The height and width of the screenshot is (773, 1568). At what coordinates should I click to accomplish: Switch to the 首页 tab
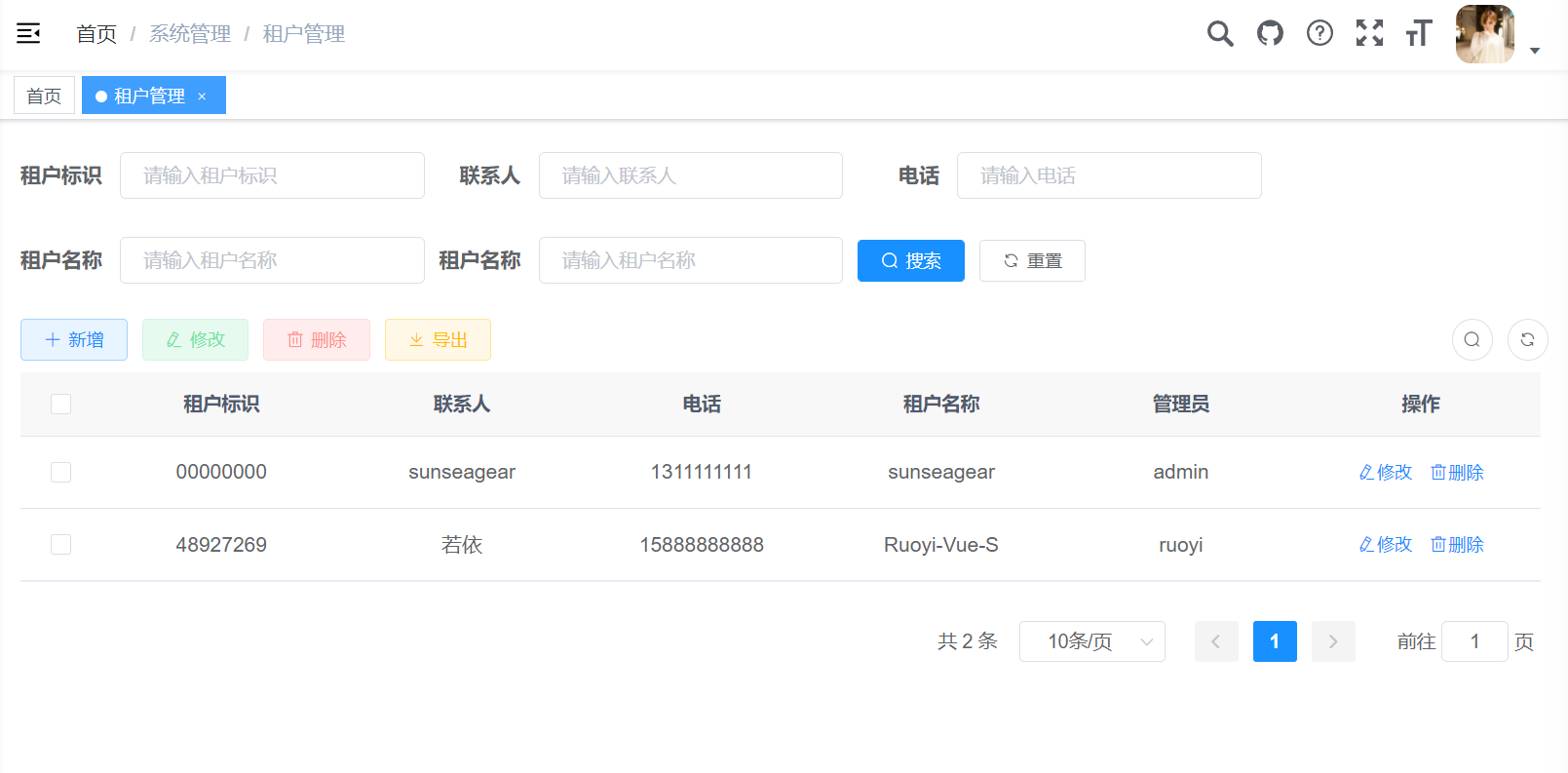(x=44, y=96)
